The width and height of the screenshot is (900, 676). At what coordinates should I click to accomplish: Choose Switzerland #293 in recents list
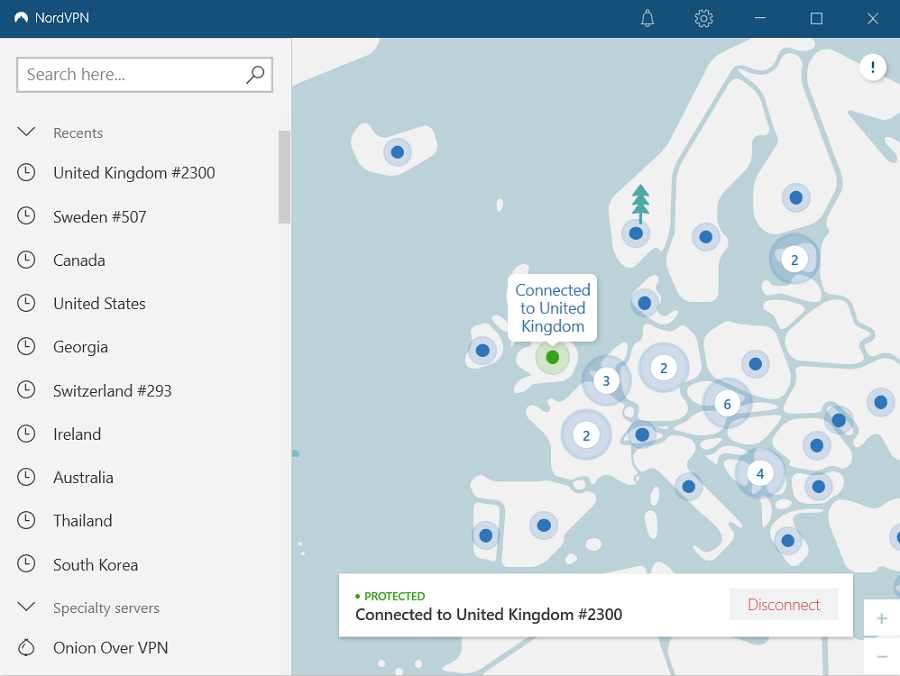click(112, 391)
